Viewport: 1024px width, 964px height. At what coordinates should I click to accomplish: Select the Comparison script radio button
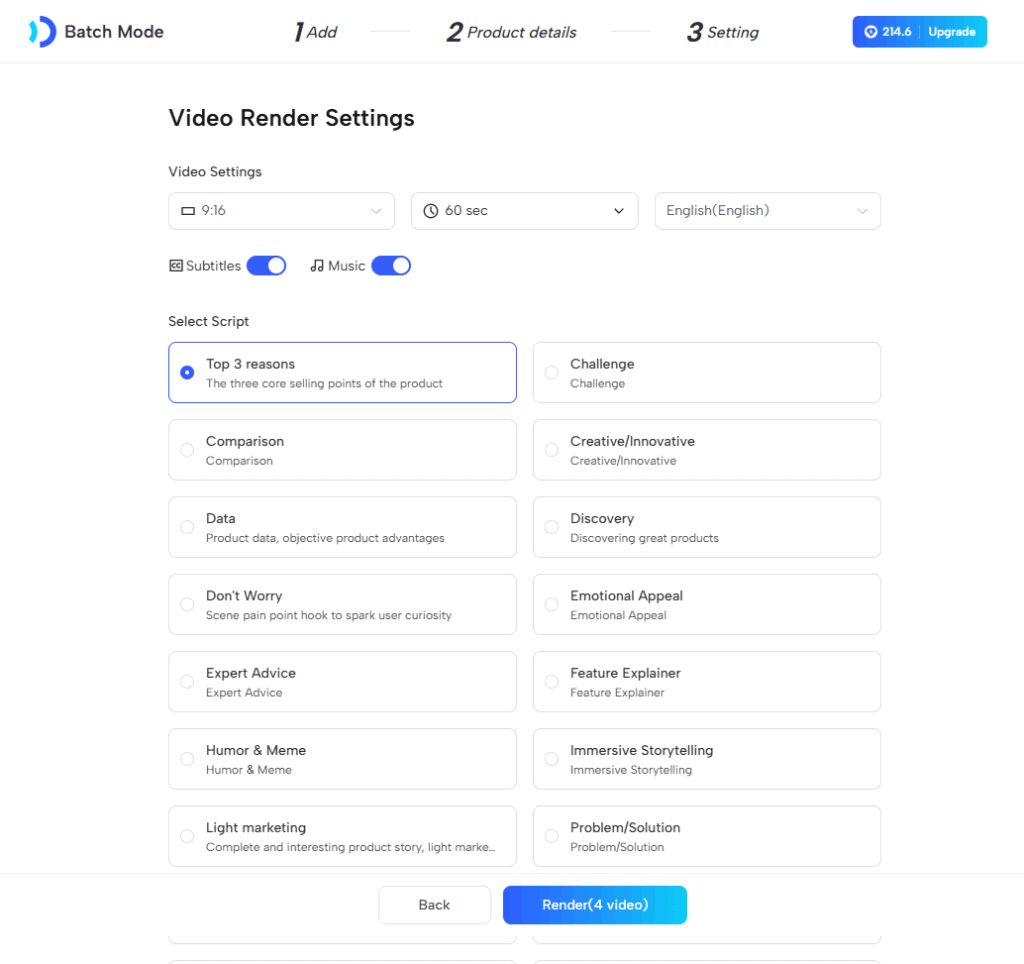187,450
